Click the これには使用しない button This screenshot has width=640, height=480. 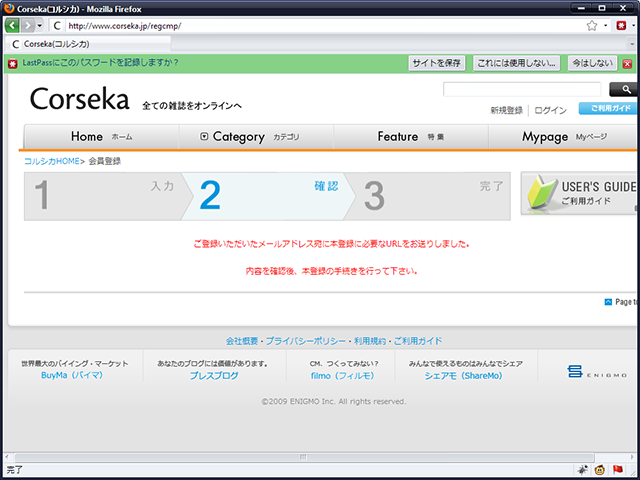click(x=516, y=63)
